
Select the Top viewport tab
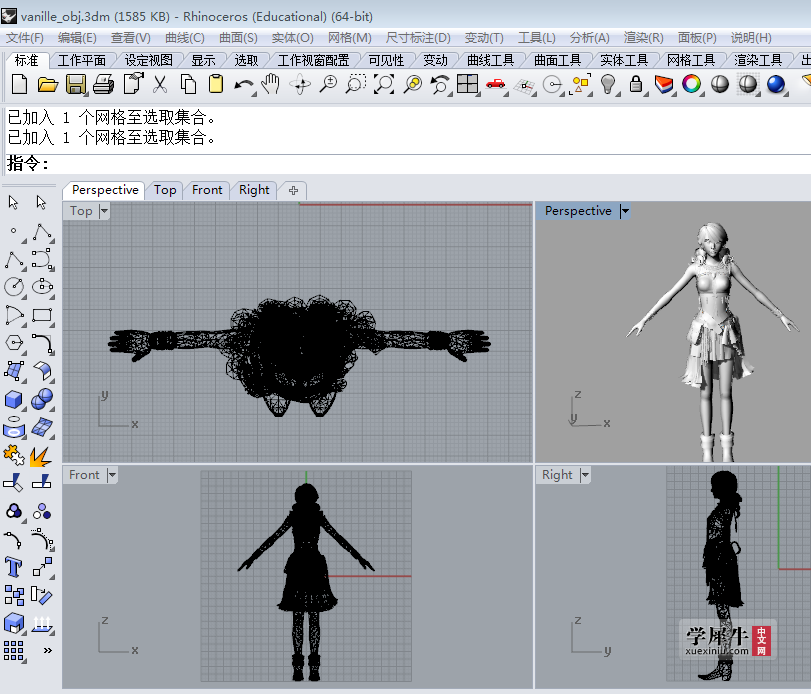(x=165, y=190)
